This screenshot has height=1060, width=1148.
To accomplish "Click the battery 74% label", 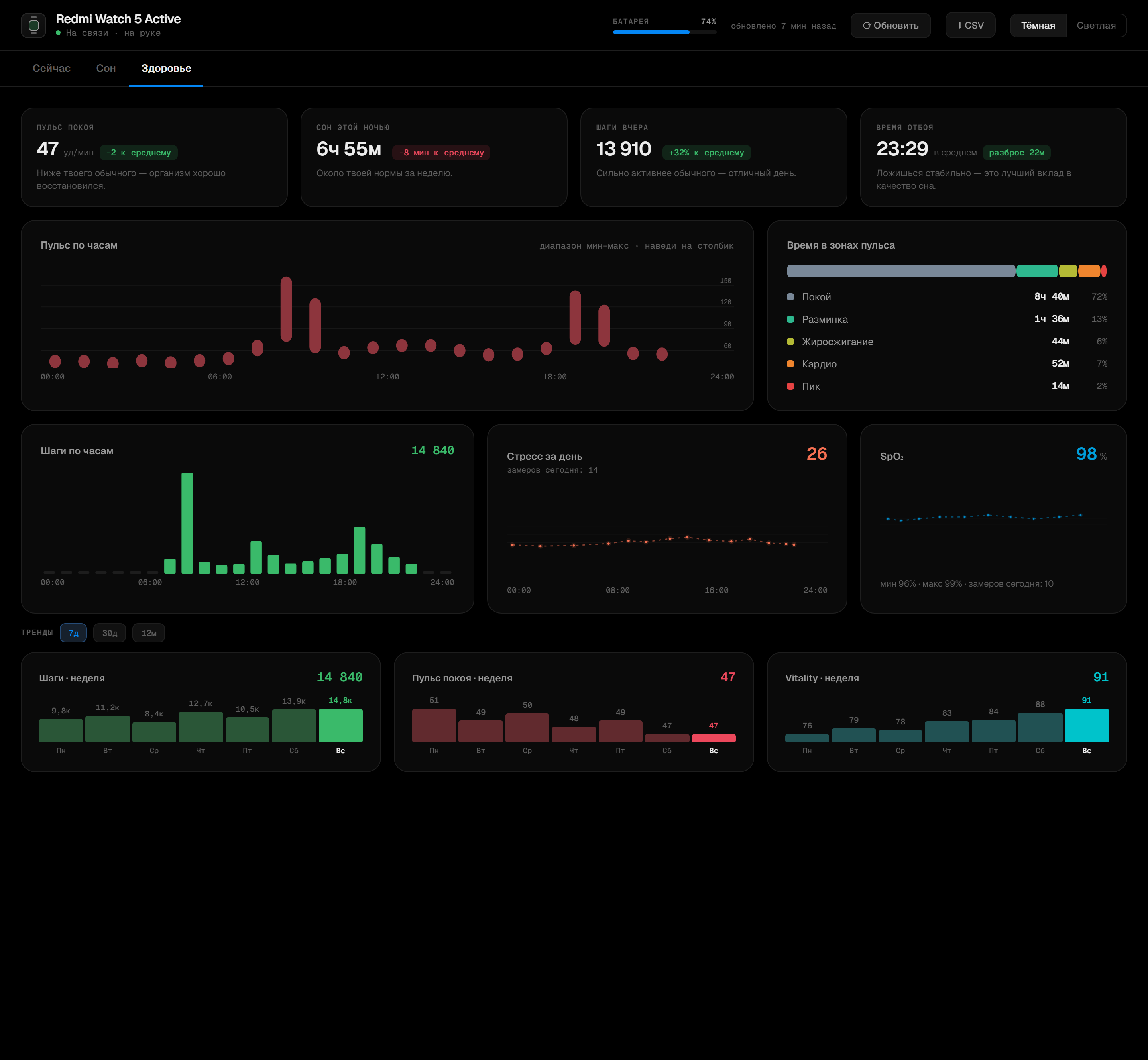I will point(709,21).
